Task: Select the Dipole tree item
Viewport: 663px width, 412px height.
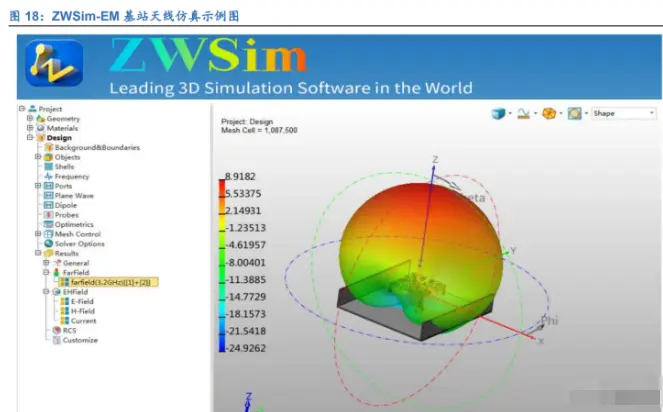Action: click(66, 205)
